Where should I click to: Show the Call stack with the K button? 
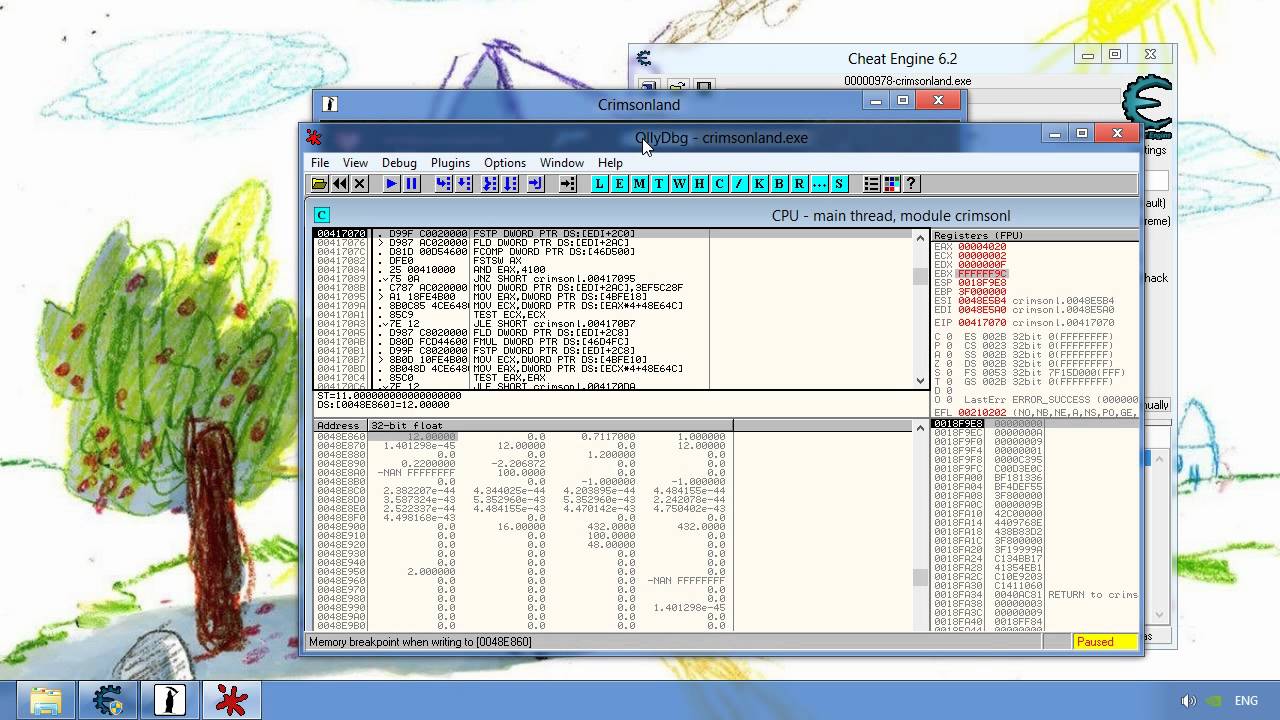pos(759,184)
